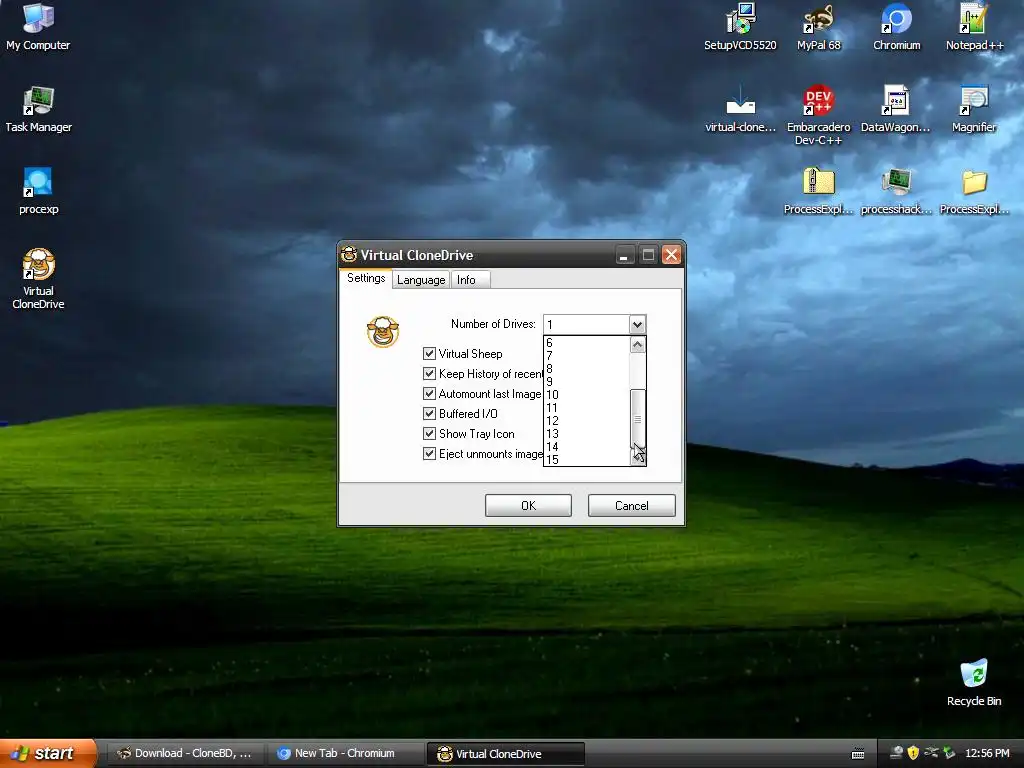Click Virtual CloneDrive taskbar button
This screenshot has width=1024, height=768.
coord(505,754)
